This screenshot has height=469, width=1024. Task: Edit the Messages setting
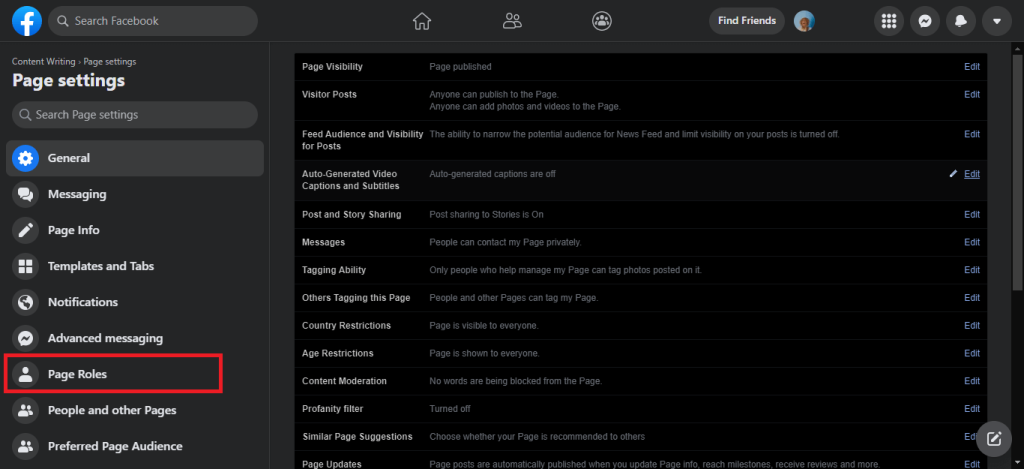tap(972, 242)
